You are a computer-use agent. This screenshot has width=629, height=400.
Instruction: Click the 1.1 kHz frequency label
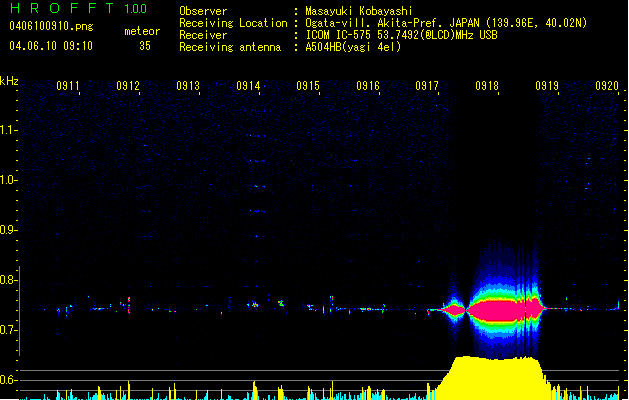pos(8,130)
